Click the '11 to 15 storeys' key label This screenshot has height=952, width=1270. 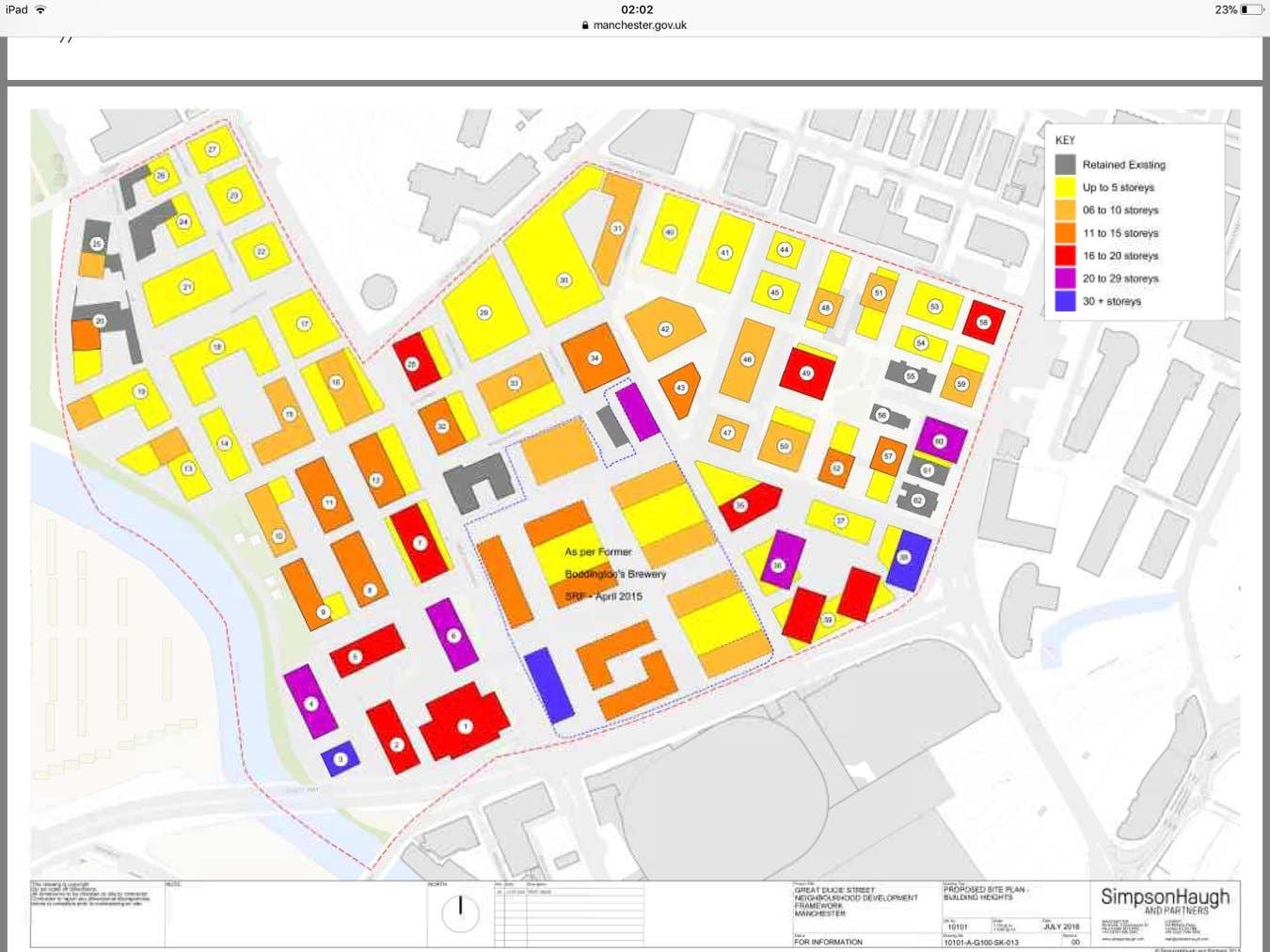(x=1120, y=233)
